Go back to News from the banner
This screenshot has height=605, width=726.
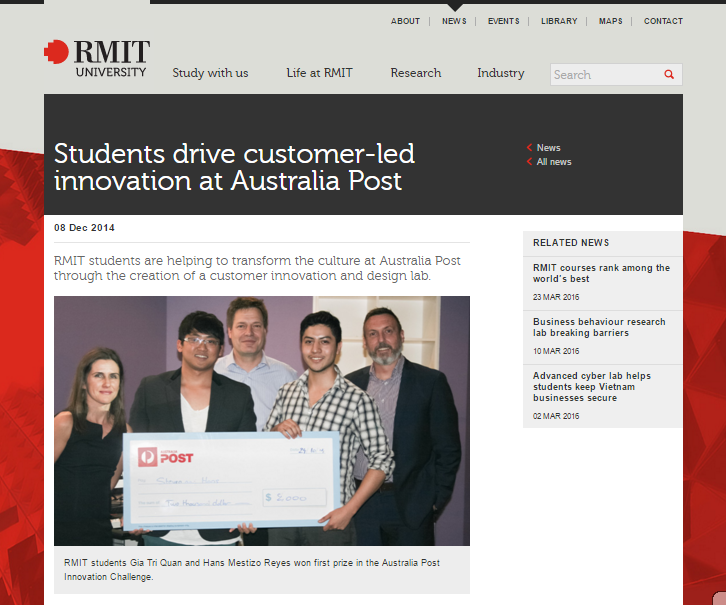(x=549, y=148)
